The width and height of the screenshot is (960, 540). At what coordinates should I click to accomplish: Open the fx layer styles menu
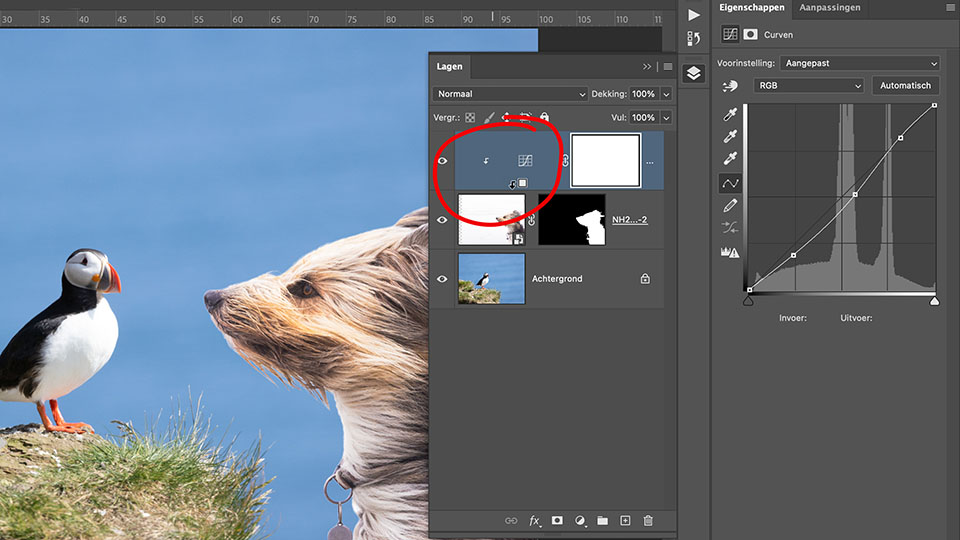534,521
